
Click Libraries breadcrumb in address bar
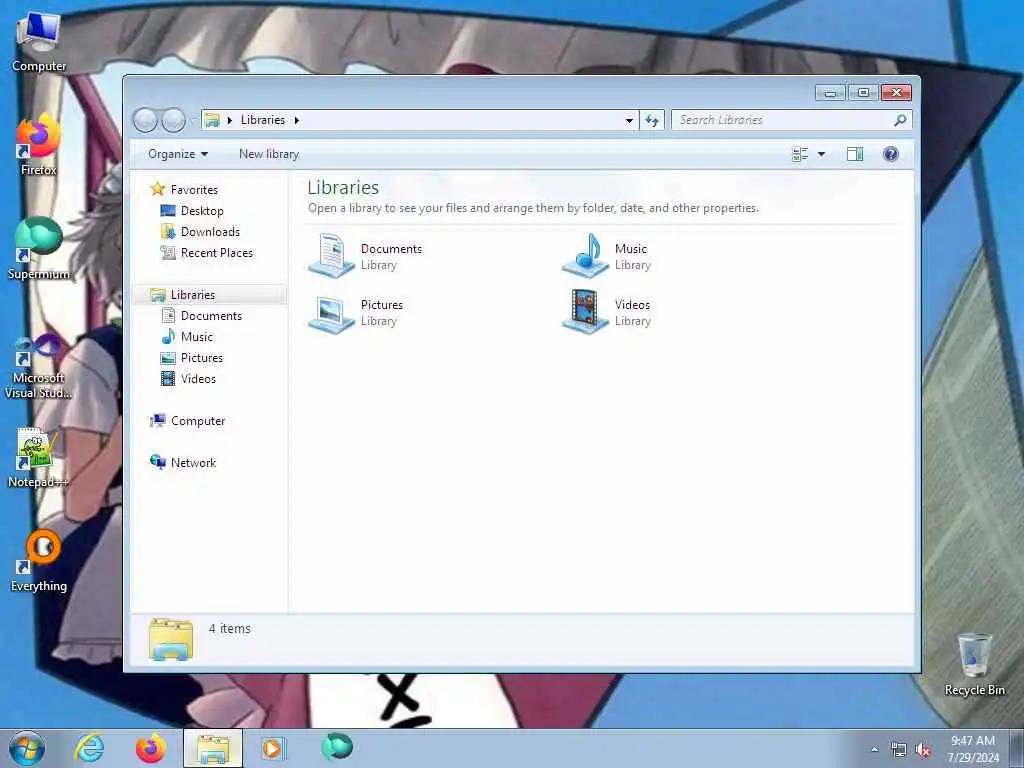pyautogui.click(x=263, y=120)
